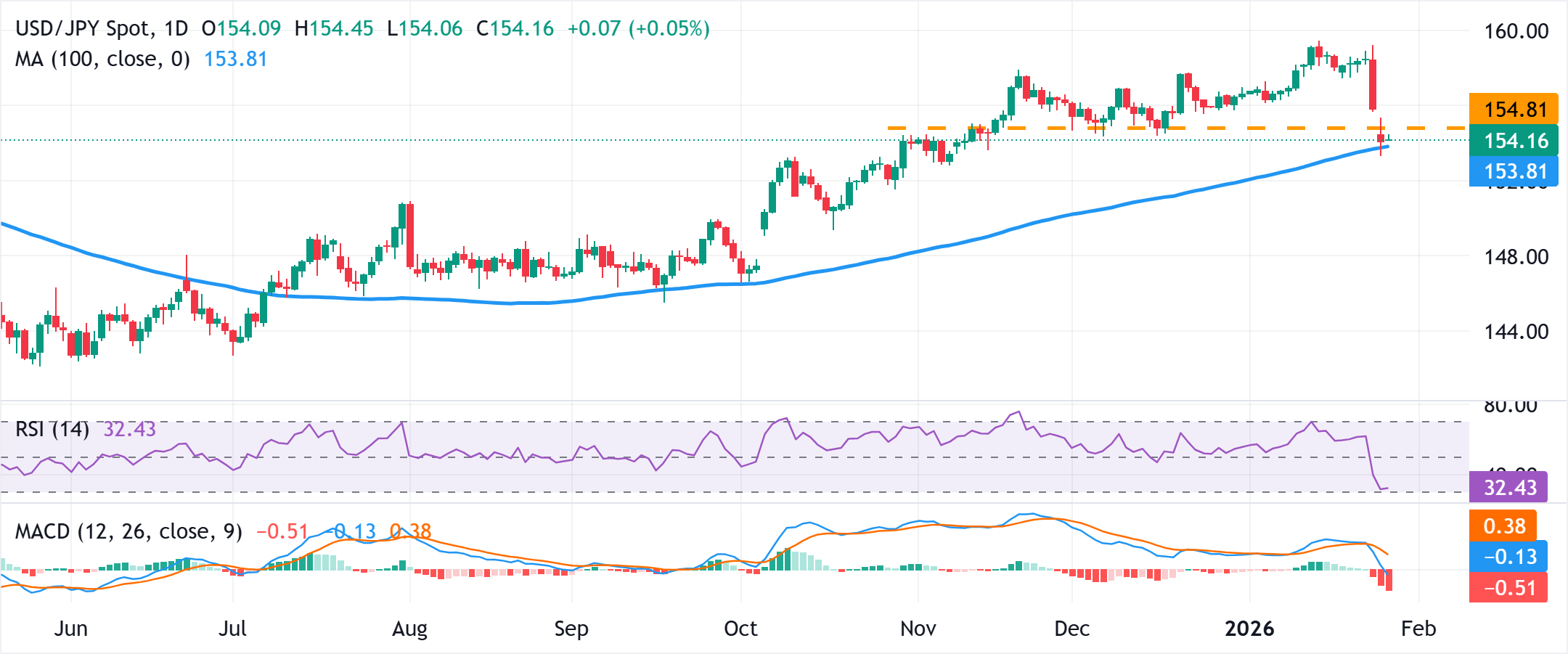The height and width of the screenshot is (654, 1568).
Task: Select the RSI (14) indicator label
Action: coord(51,430)
